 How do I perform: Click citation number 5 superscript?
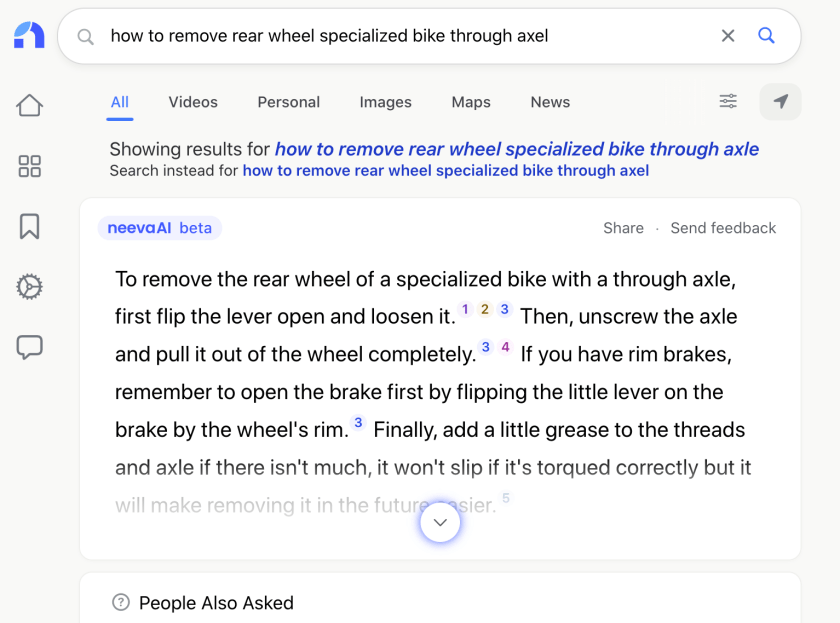[x=506, y=498]
